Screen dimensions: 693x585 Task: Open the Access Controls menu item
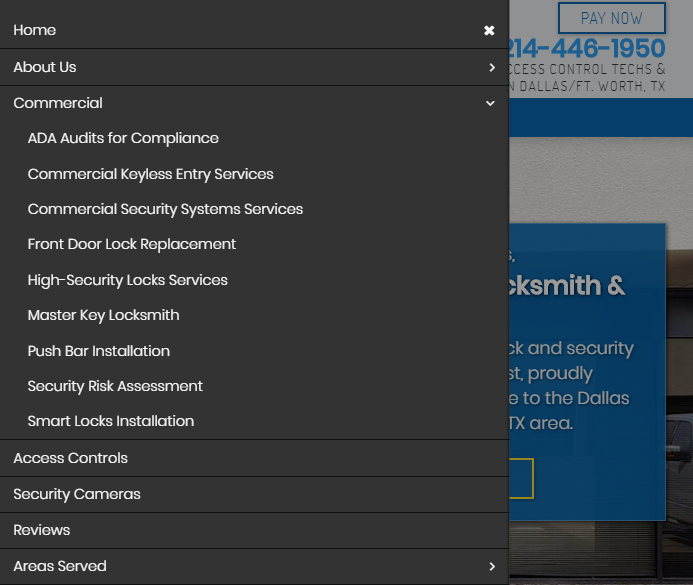[70, 458]
